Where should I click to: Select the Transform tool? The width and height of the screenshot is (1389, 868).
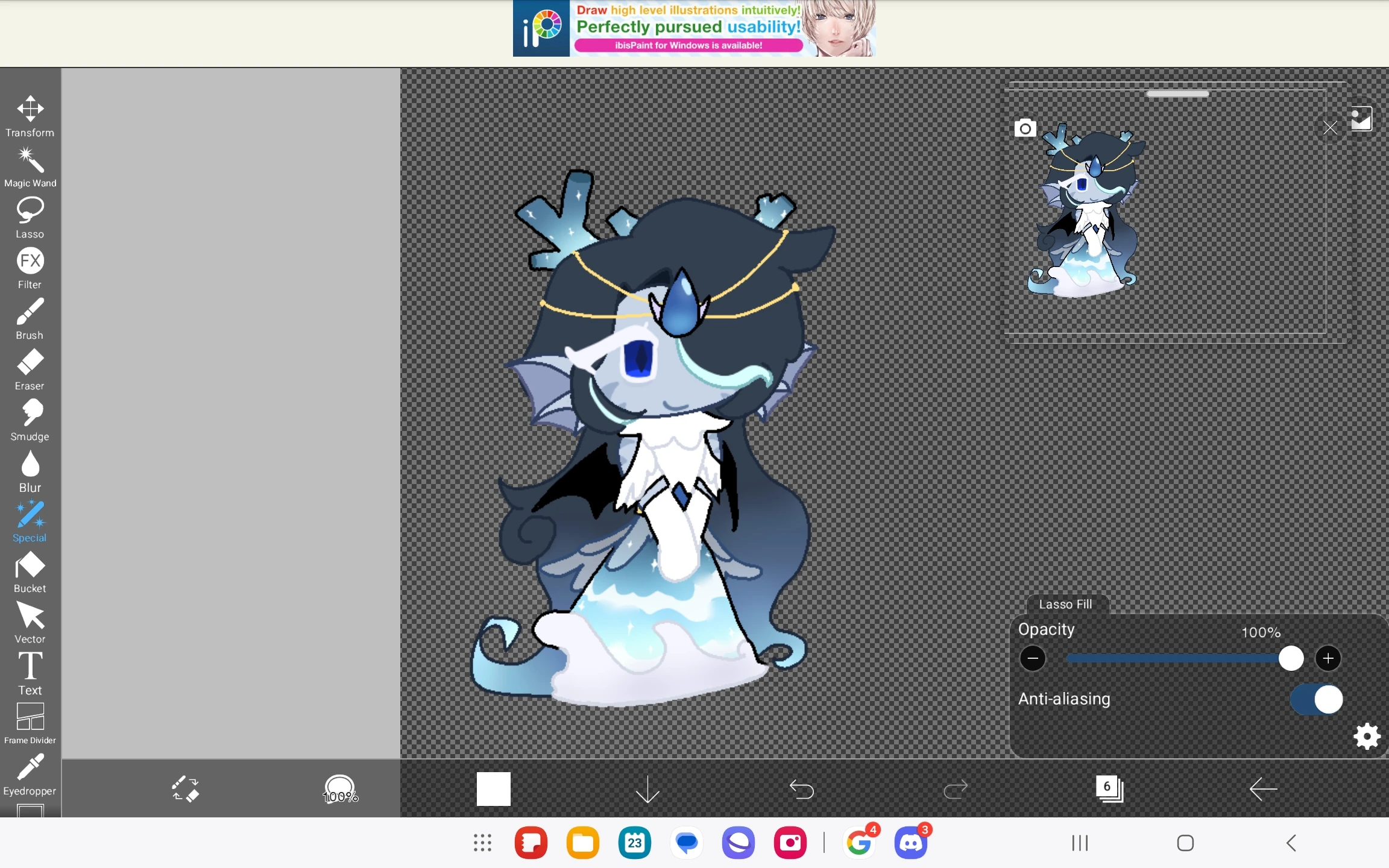coord(29,116)
